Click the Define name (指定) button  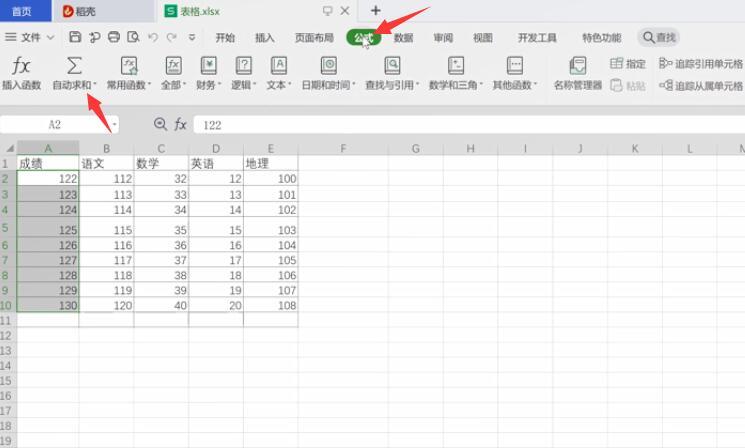click(x=628, y=63)
